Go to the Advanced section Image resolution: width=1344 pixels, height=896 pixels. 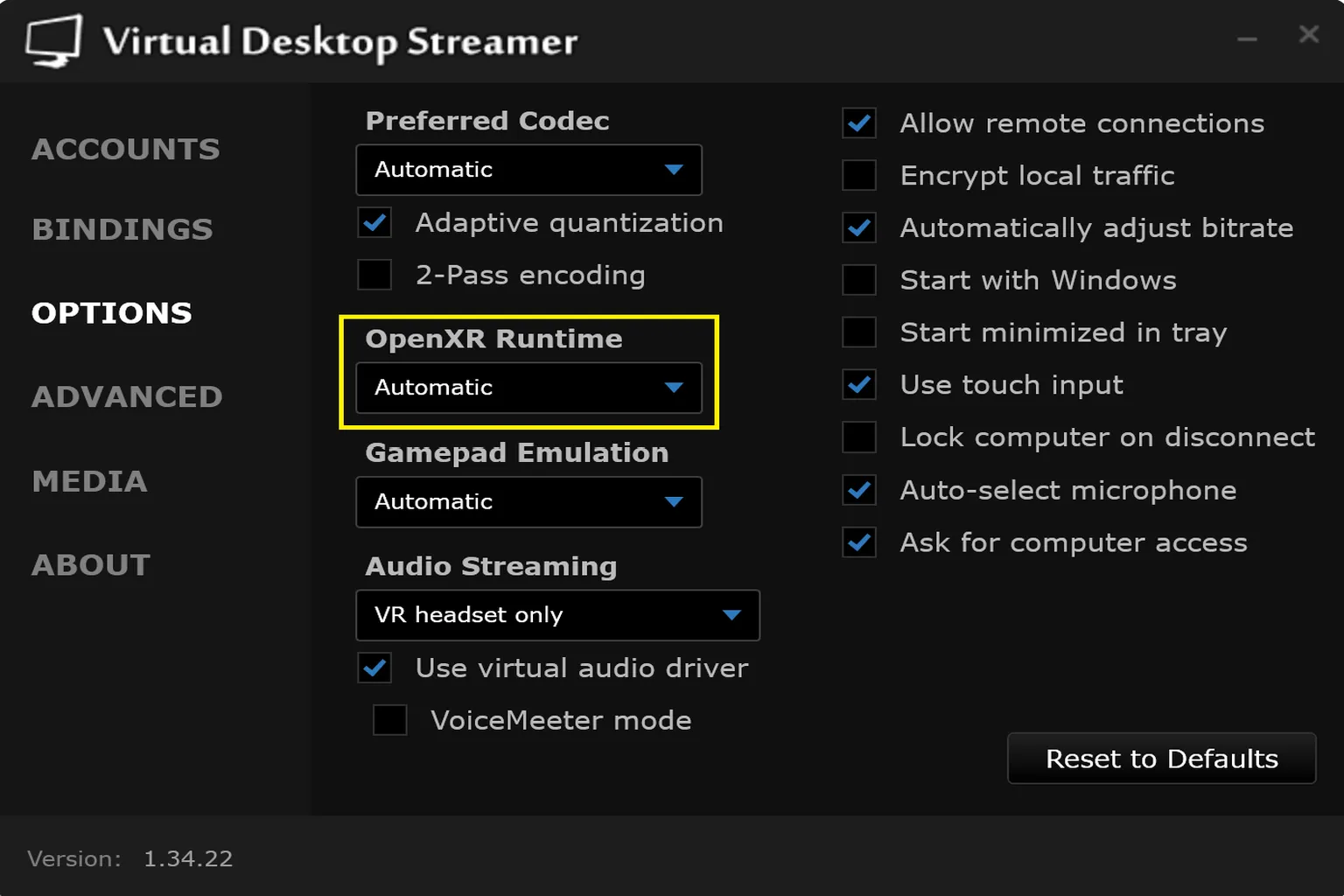[128, 397]
